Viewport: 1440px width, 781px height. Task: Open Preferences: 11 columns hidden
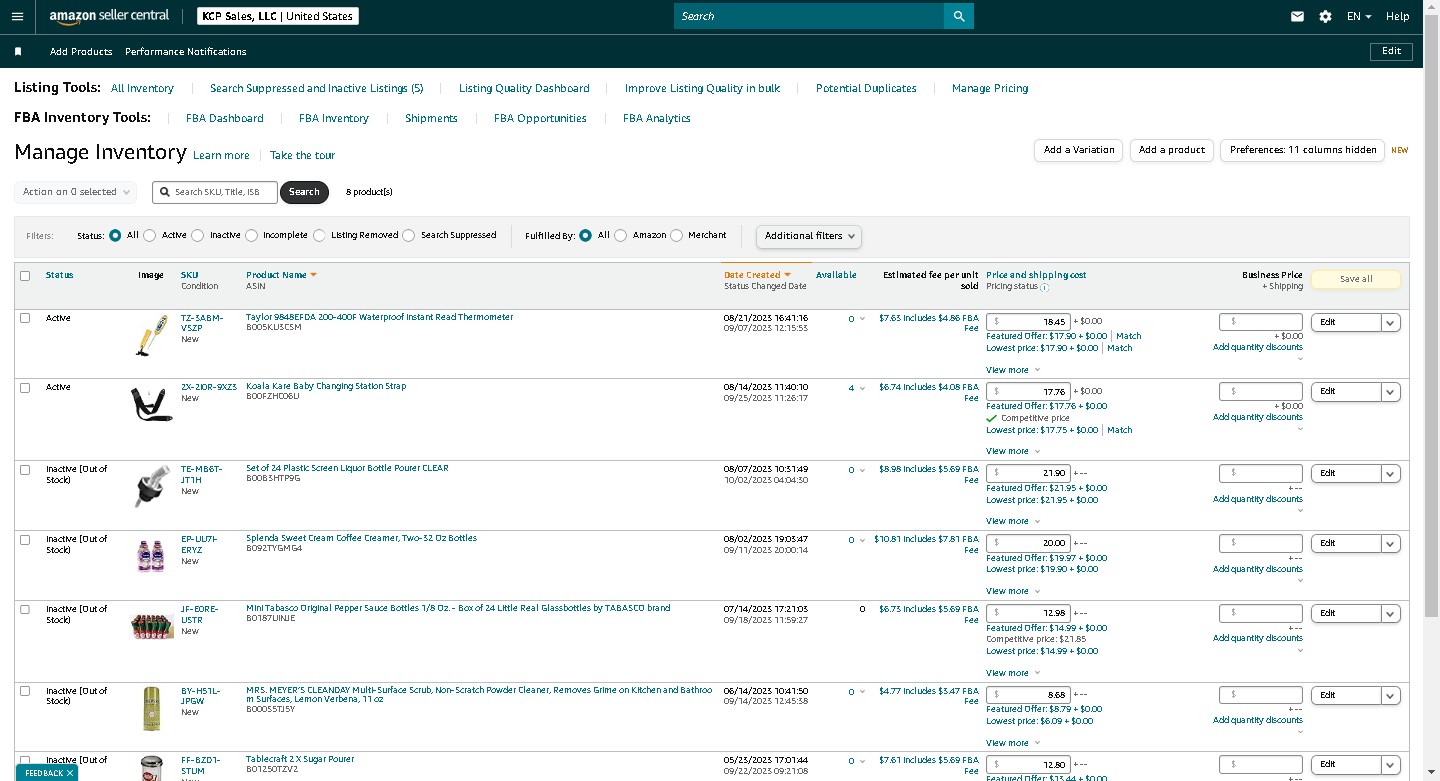pos(1303,150)
